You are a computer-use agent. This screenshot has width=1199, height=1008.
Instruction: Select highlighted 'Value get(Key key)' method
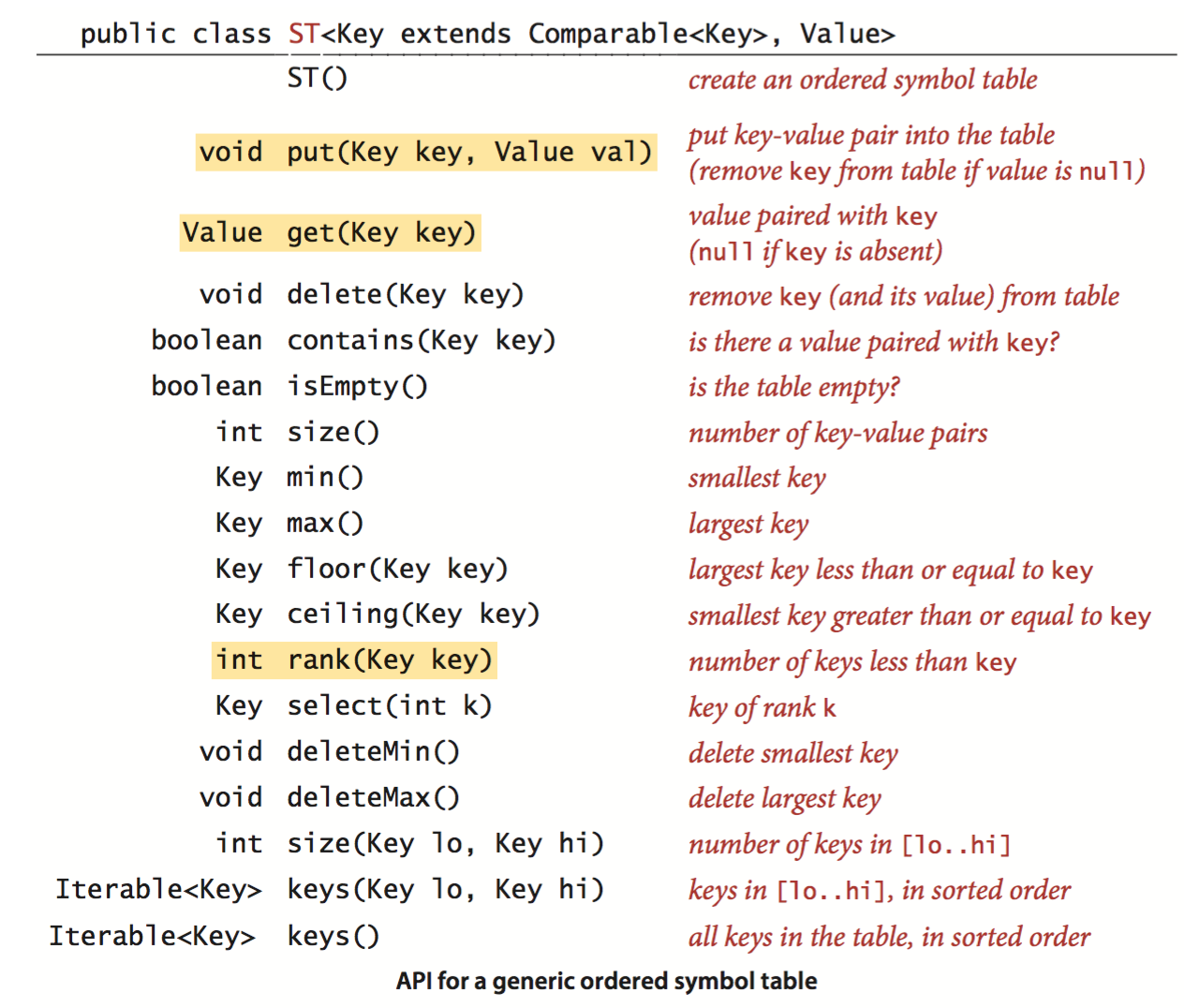330,232
